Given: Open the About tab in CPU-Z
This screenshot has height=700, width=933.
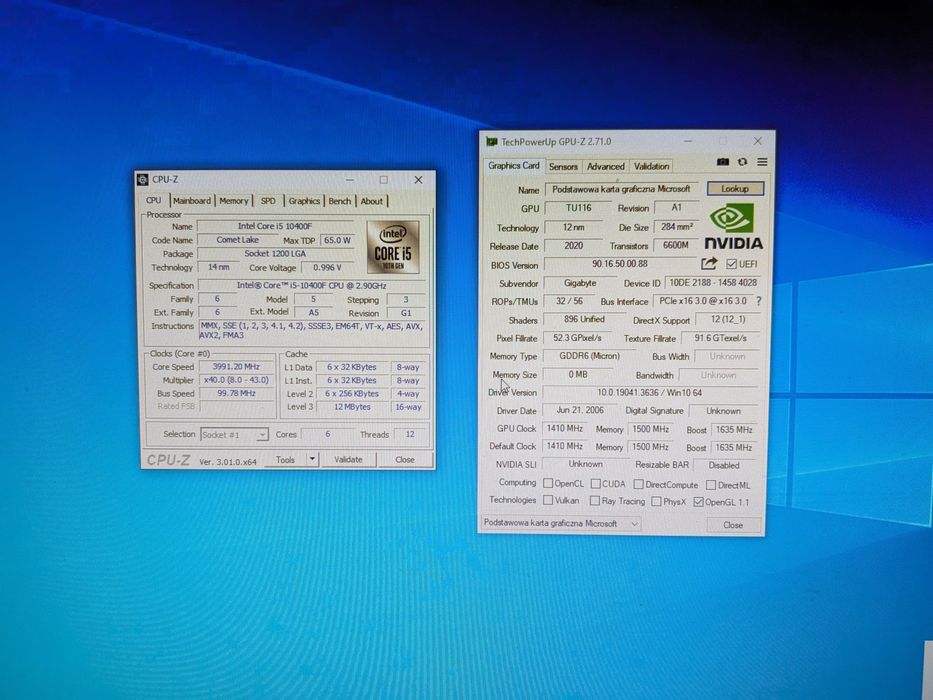Looking at the screenshot, I should [372, 201].
